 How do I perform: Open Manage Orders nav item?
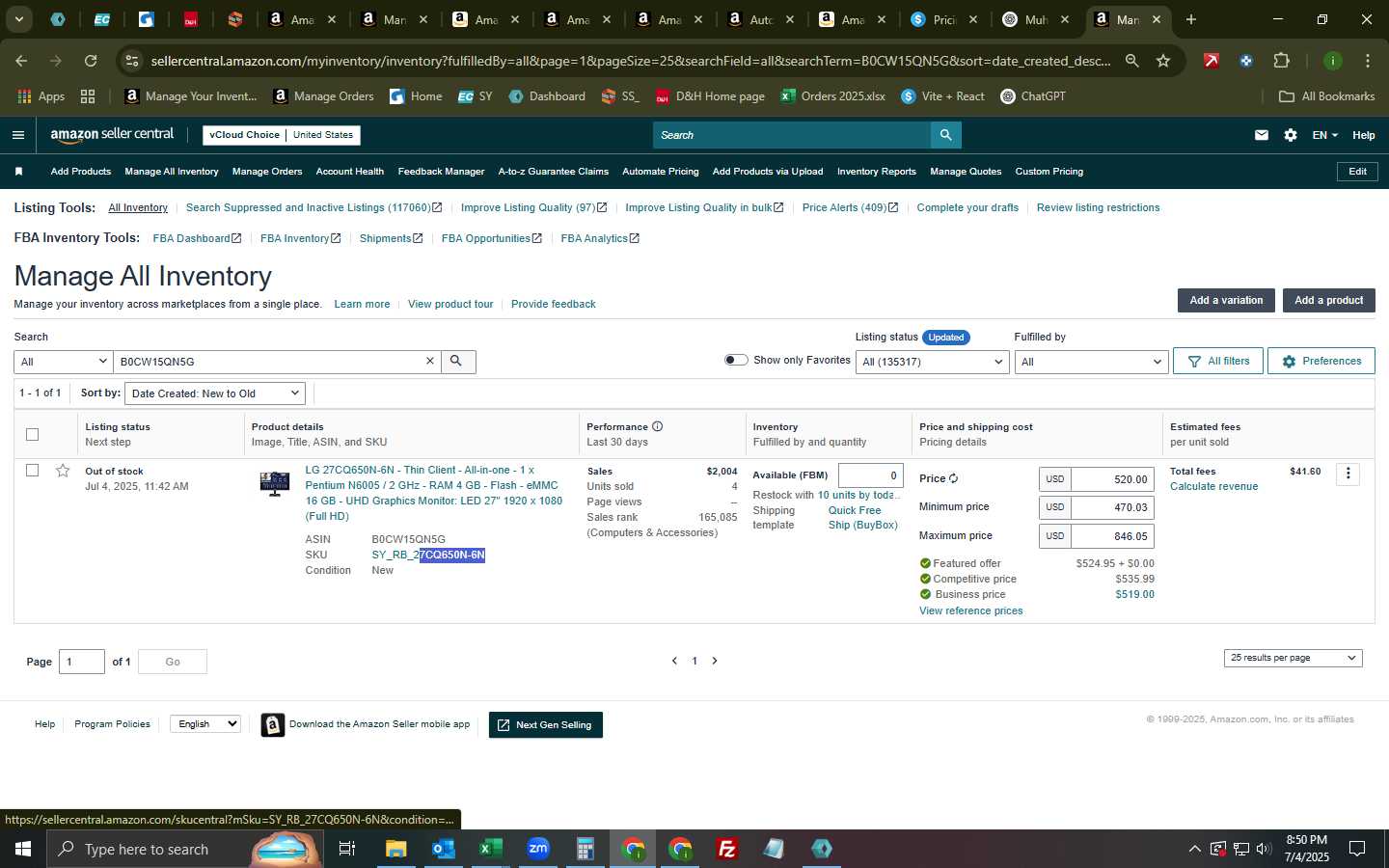pyautogui.click(x=267, y=172)
